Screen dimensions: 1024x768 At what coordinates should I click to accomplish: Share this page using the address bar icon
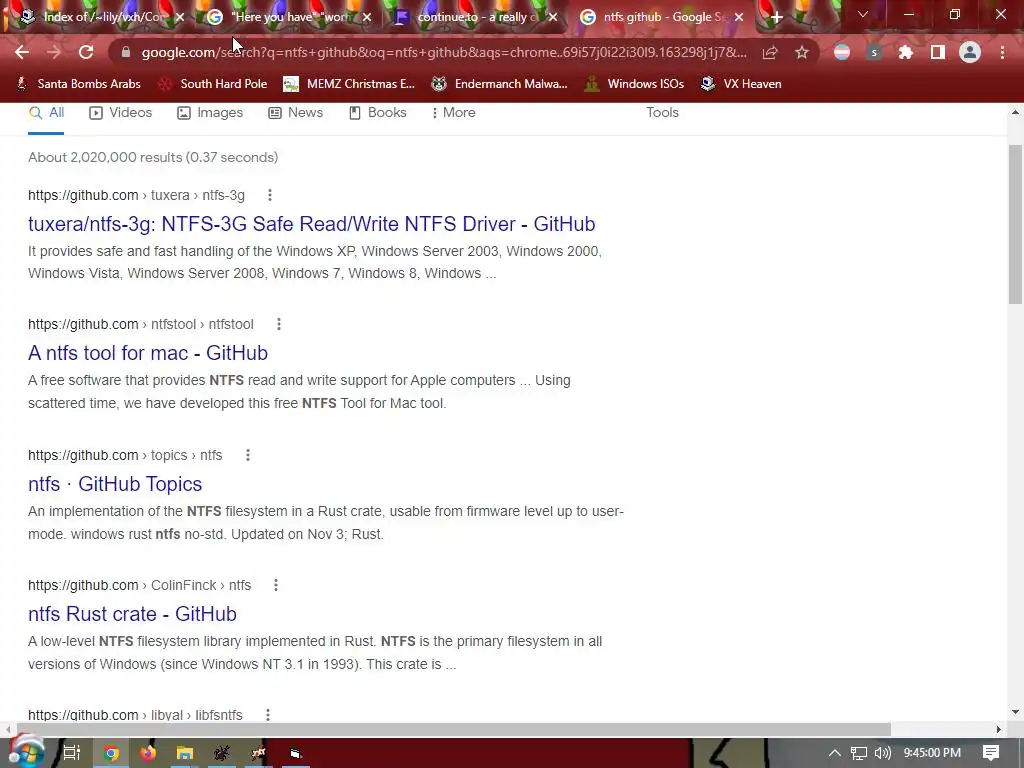(x=770, y=52)
